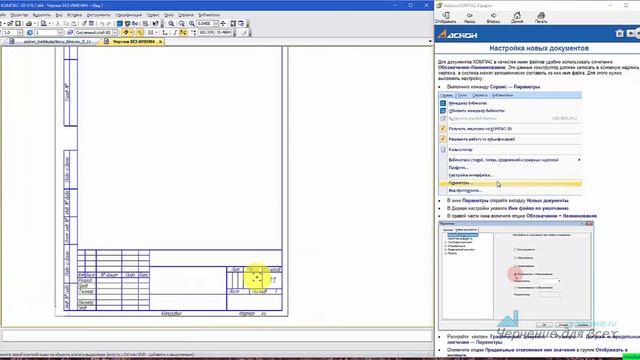Image resolution: width=640 pixels, height=360 pixels.
Task: Open file with the toolbar Open icon
Action: [x=10, y=24]
